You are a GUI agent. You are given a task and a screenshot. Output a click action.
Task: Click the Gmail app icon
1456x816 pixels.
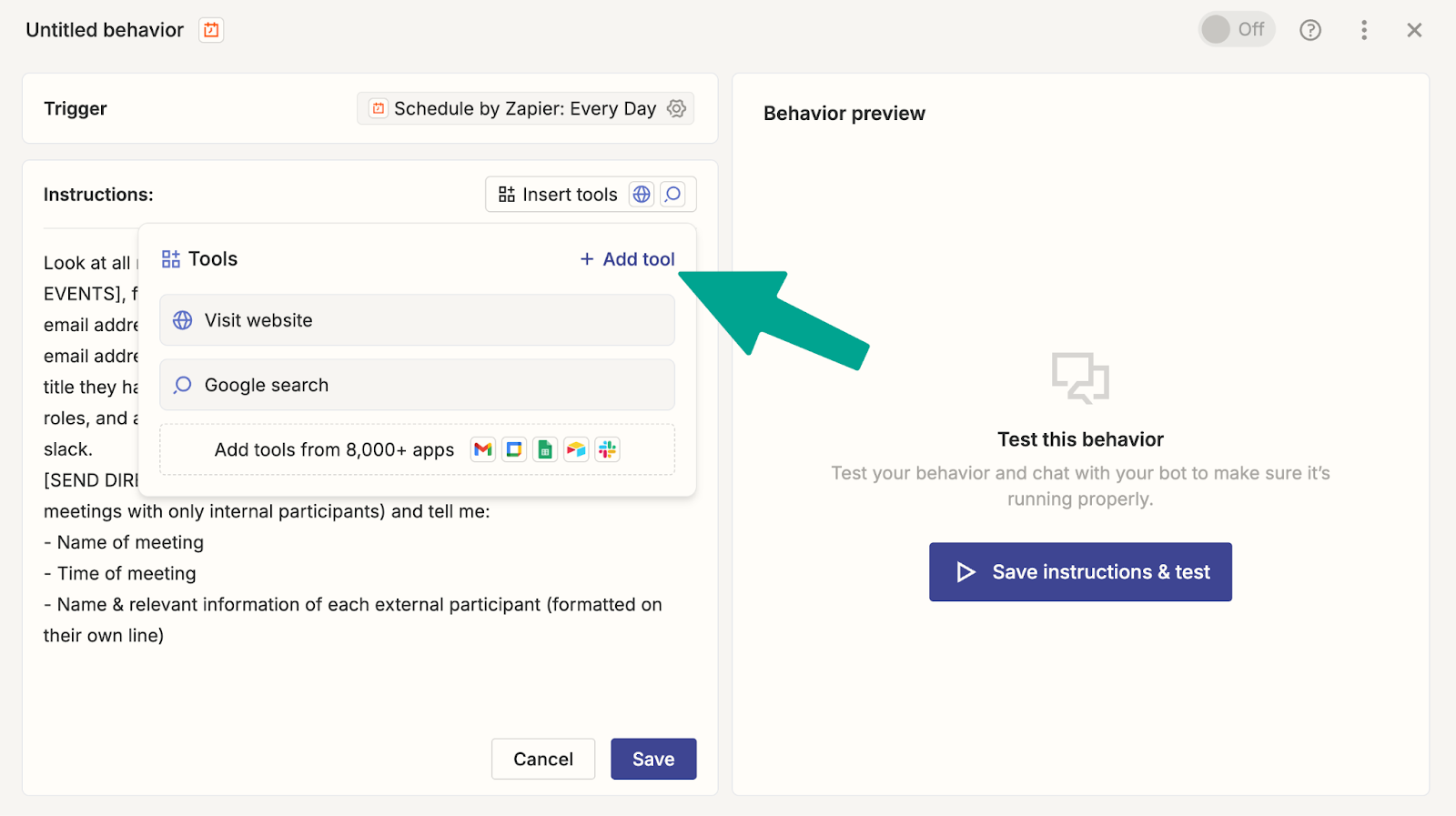pyautogui.click(x=483, y=449)
